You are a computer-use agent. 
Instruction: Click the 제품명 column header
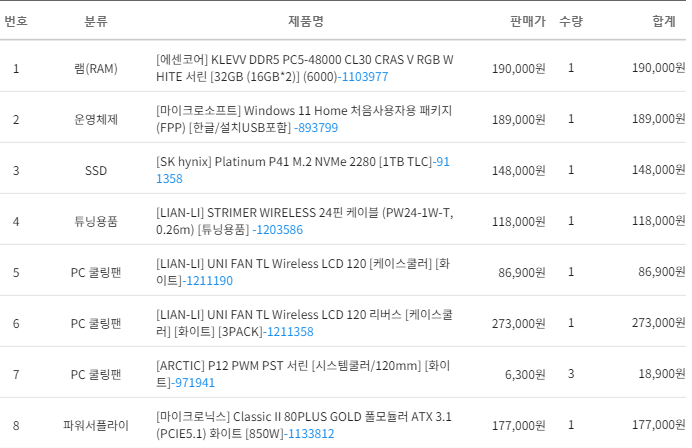point(305,21)
